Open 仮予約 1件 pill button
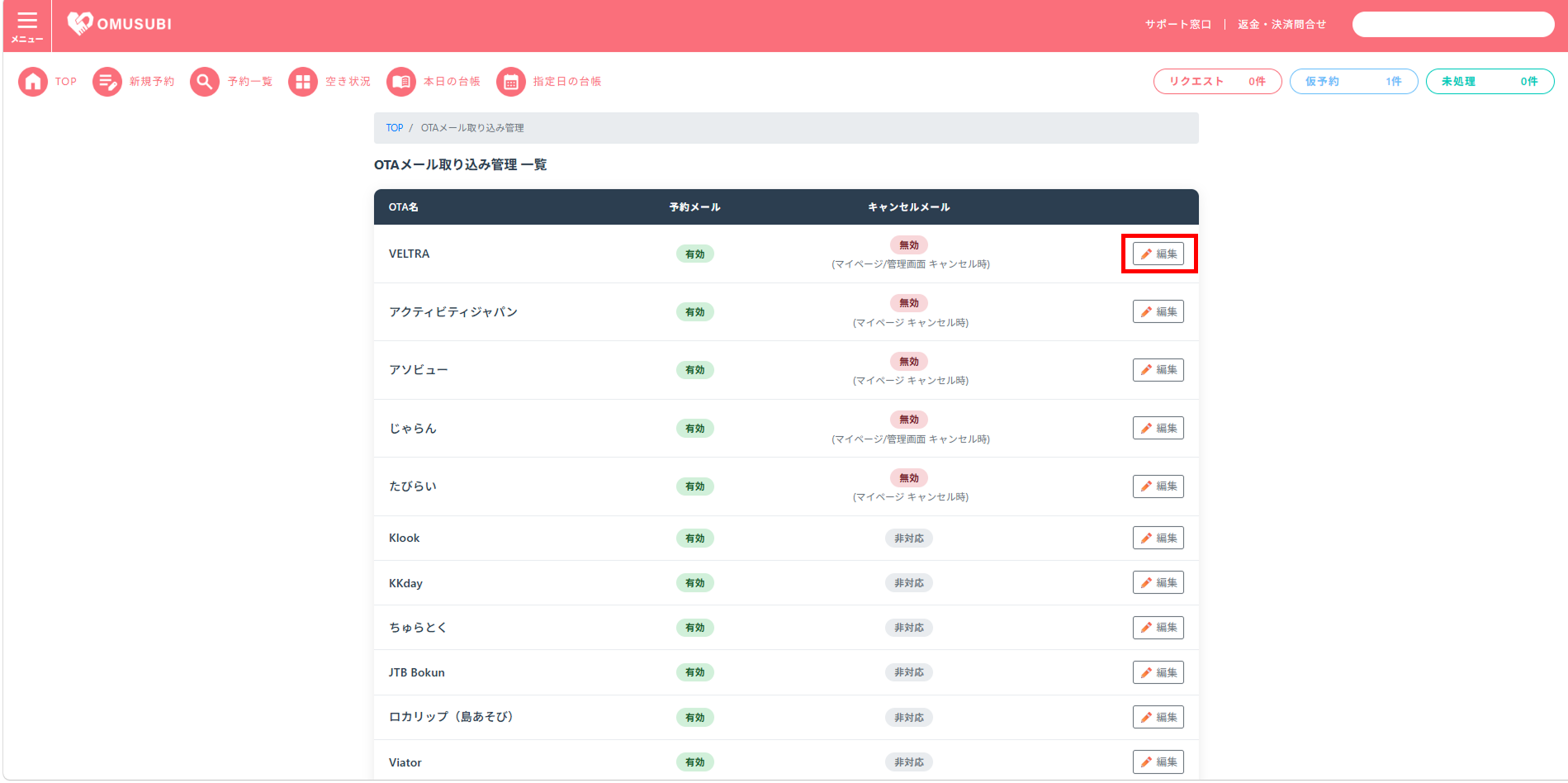Image resolution: width=1568 pixels, height=783 pixels. (x=1353, y=82)
